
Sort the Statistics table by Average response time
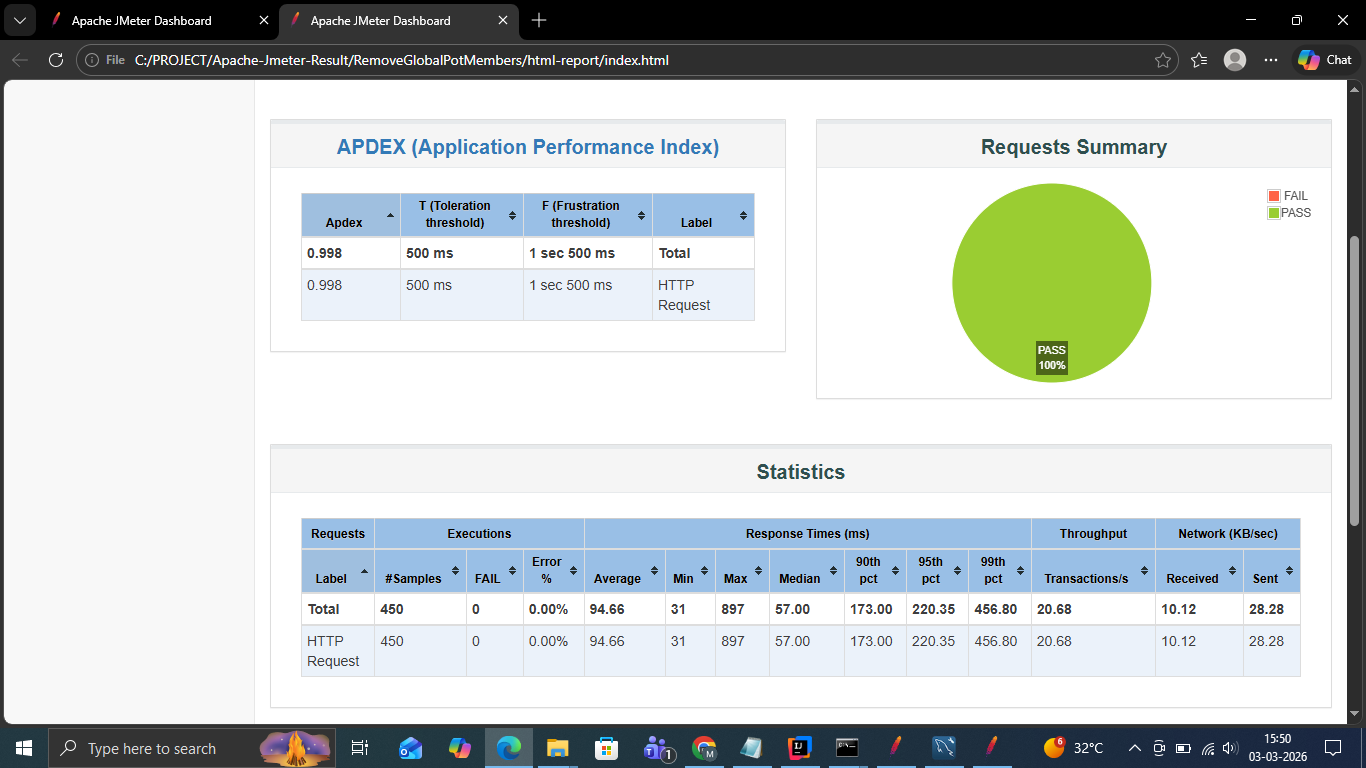point(624,571)
